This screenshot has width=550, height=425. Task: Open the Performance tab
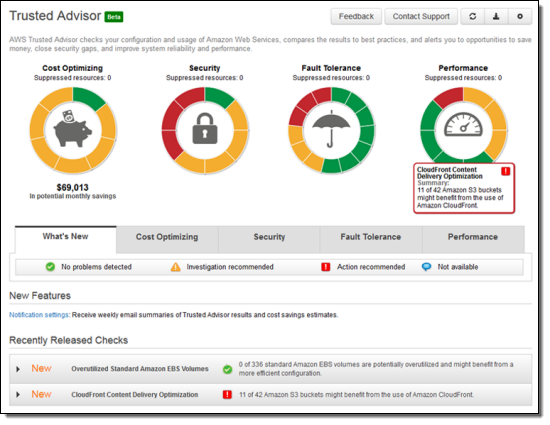coord(473,237)
